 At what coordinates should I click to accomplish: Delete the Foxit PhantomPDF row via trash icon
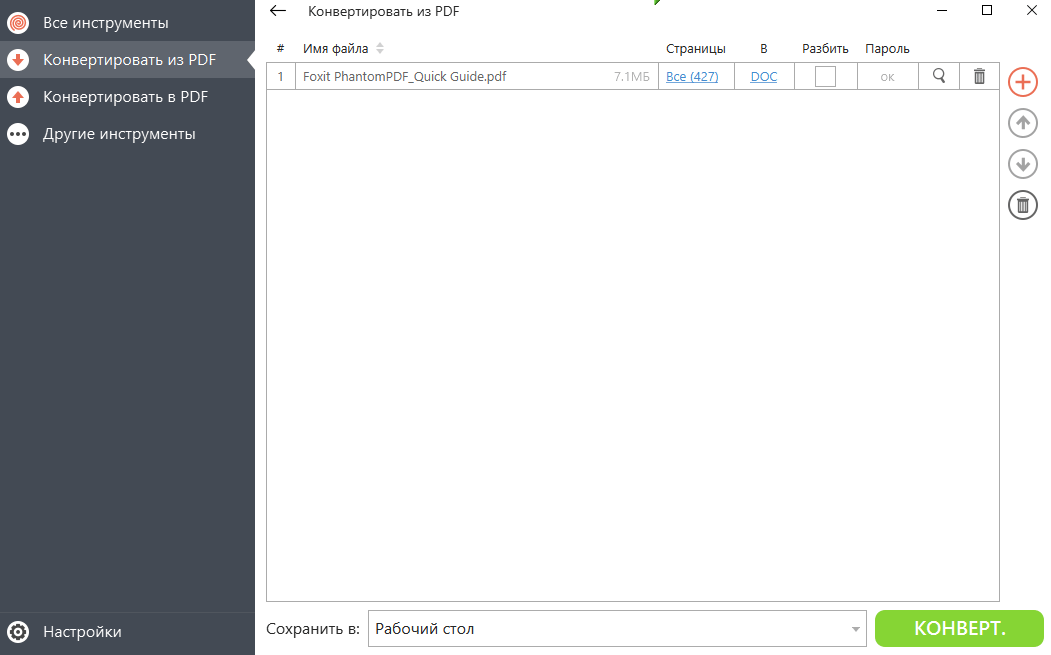tap(979, 76)
